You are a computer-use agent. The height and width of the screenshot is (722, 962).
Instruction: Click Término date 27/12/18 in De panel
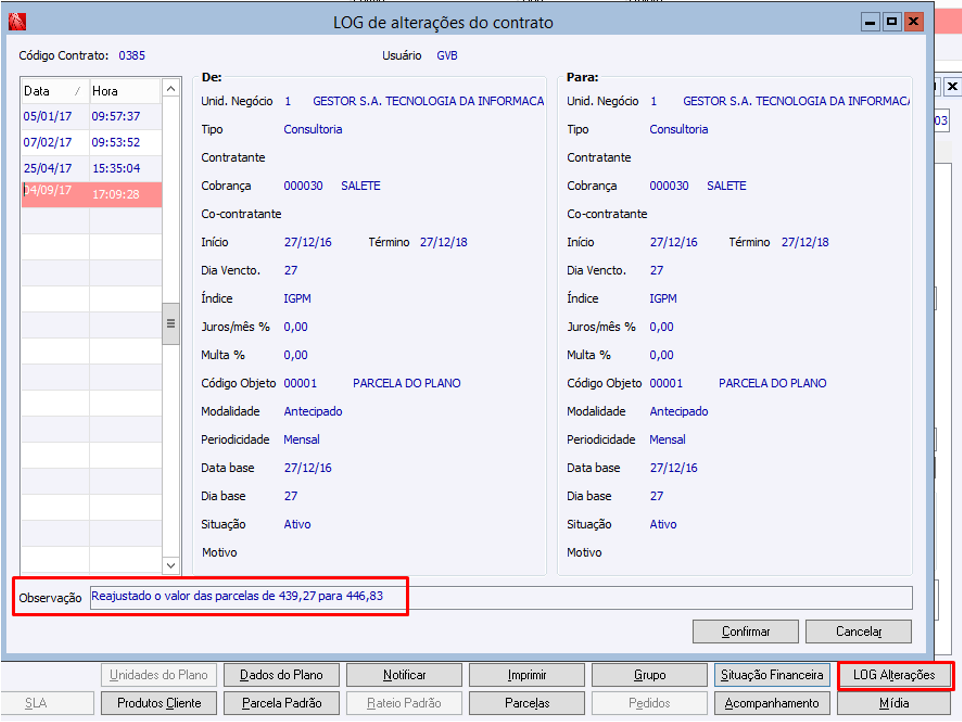pos(444,242)
